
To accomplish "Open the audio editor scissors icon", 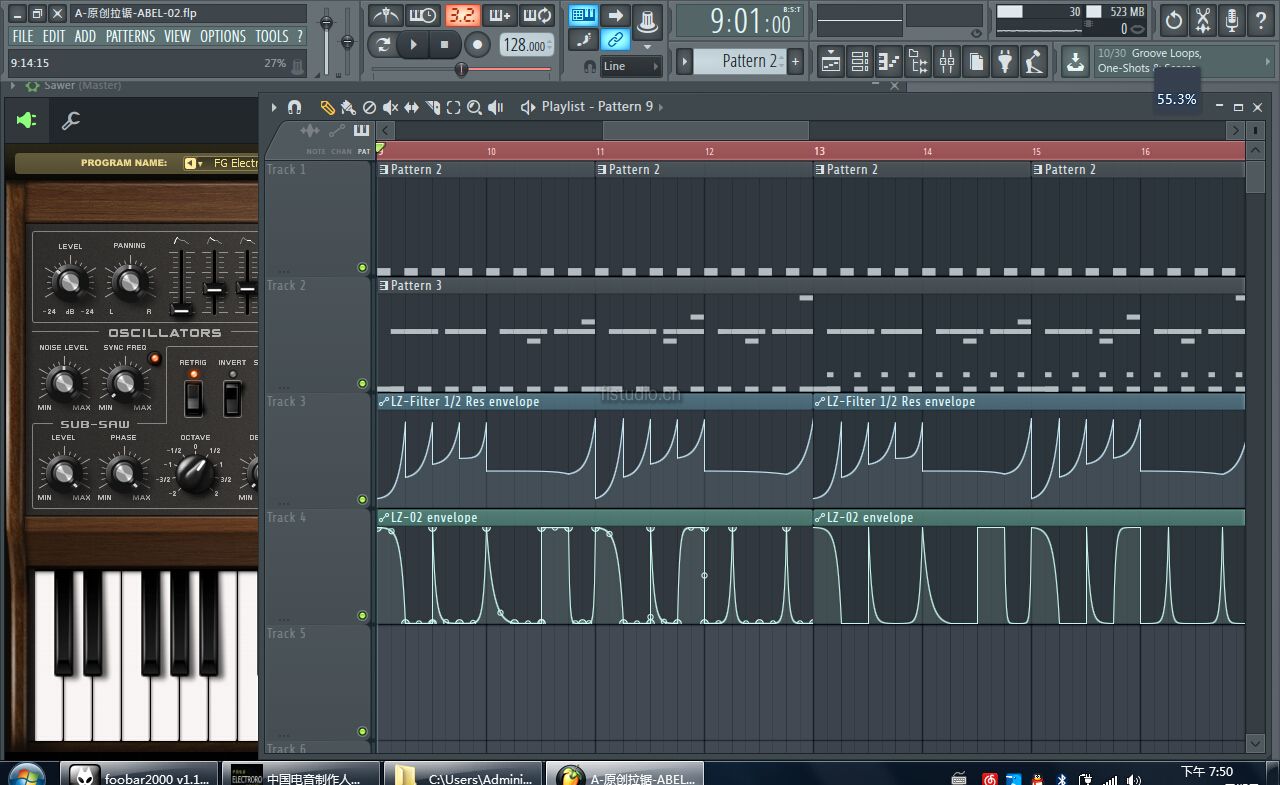I will [1203, 20].
